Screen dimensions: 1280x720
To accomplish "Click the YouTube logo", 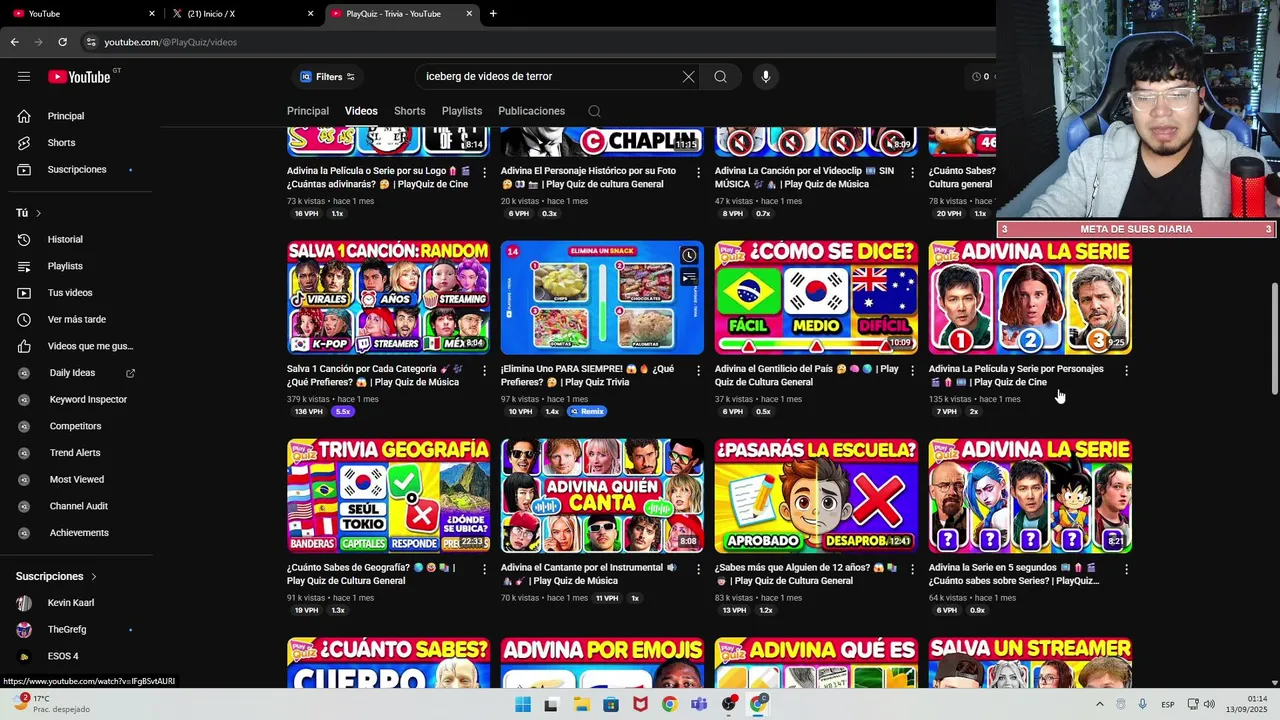I will [79, 77].
